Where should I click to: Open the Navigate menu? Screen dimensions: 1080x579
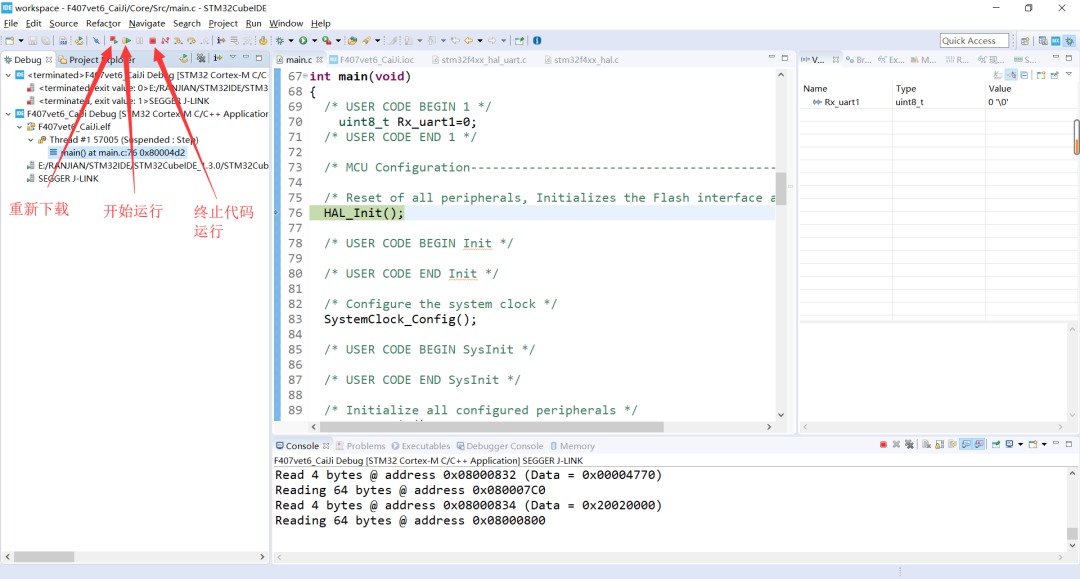click(x=147, y=23)
